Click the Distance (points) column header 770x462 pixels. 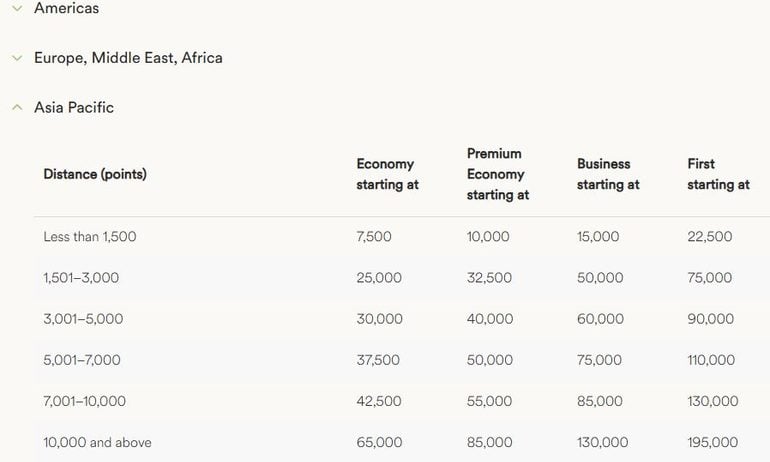tap(95, 174)
